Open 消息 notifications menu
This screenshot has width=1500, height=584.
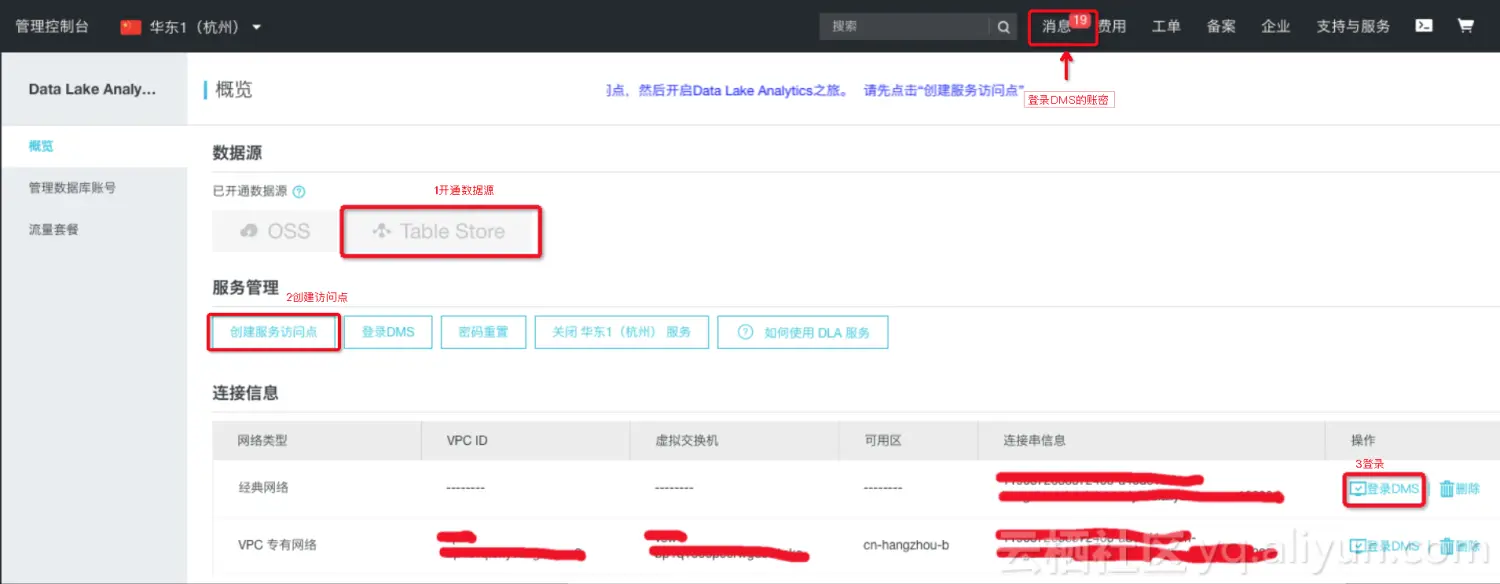point(1057,27)
